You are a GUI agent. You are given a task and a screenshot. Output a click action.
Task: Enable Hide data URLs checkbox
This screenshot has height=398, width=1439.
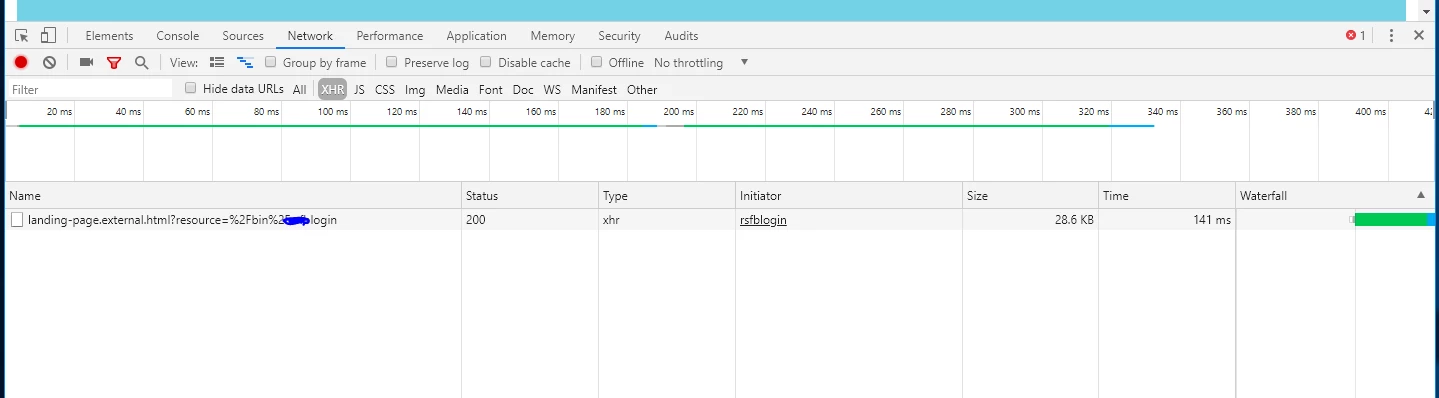point(191,88)
